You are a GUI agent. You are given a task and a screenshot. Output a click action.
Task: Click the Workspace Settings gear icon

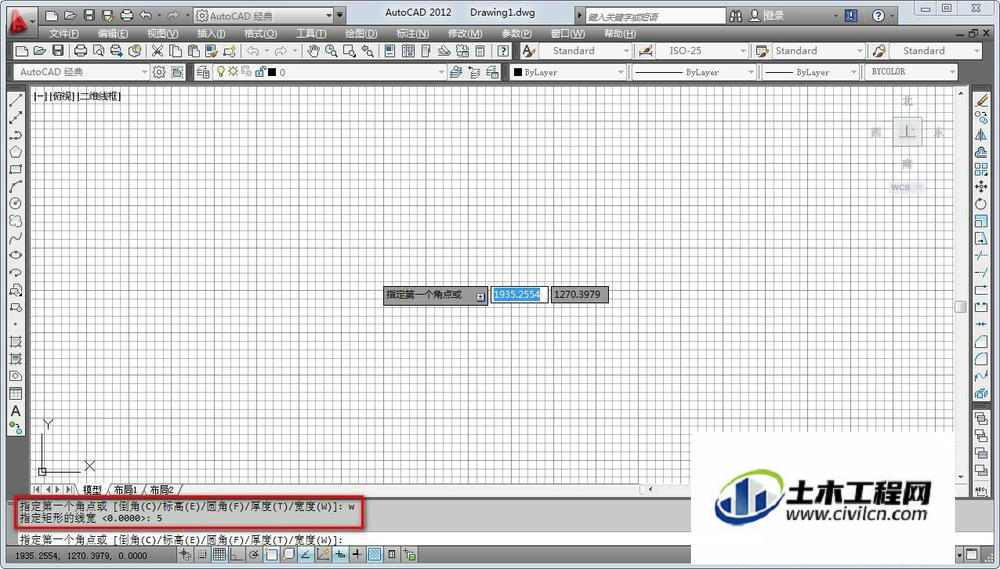click(x=159, y=72)
